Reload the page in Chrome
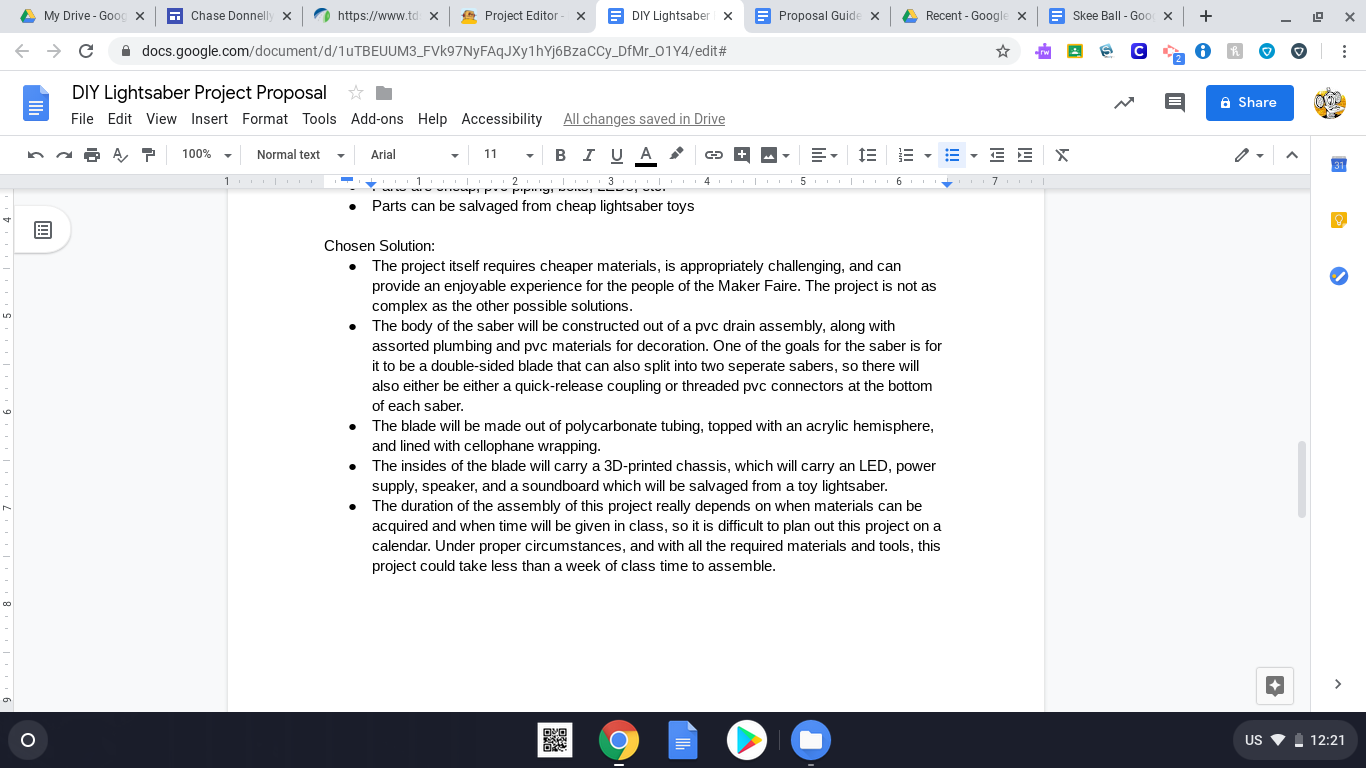This screenshot has height=768, width=1366. pyautogui.click(x=86, y=51)
